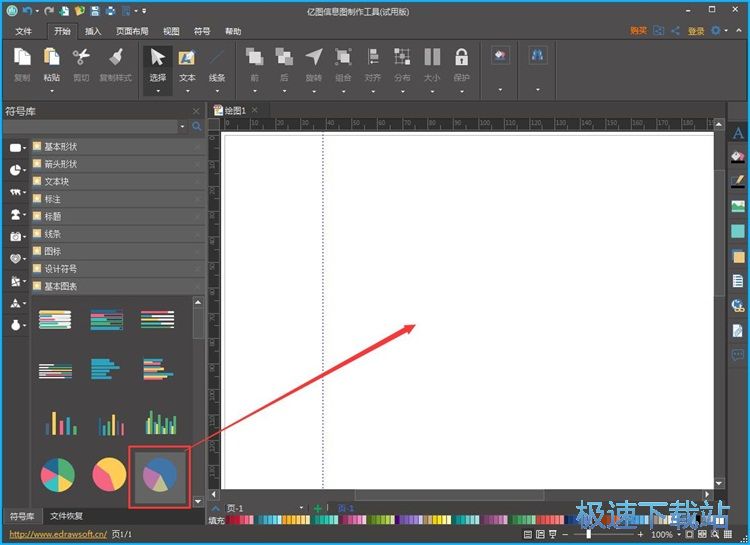Expand the Line (线条) dropdown arrow
The image size is (750, 545).
[217, 91]
